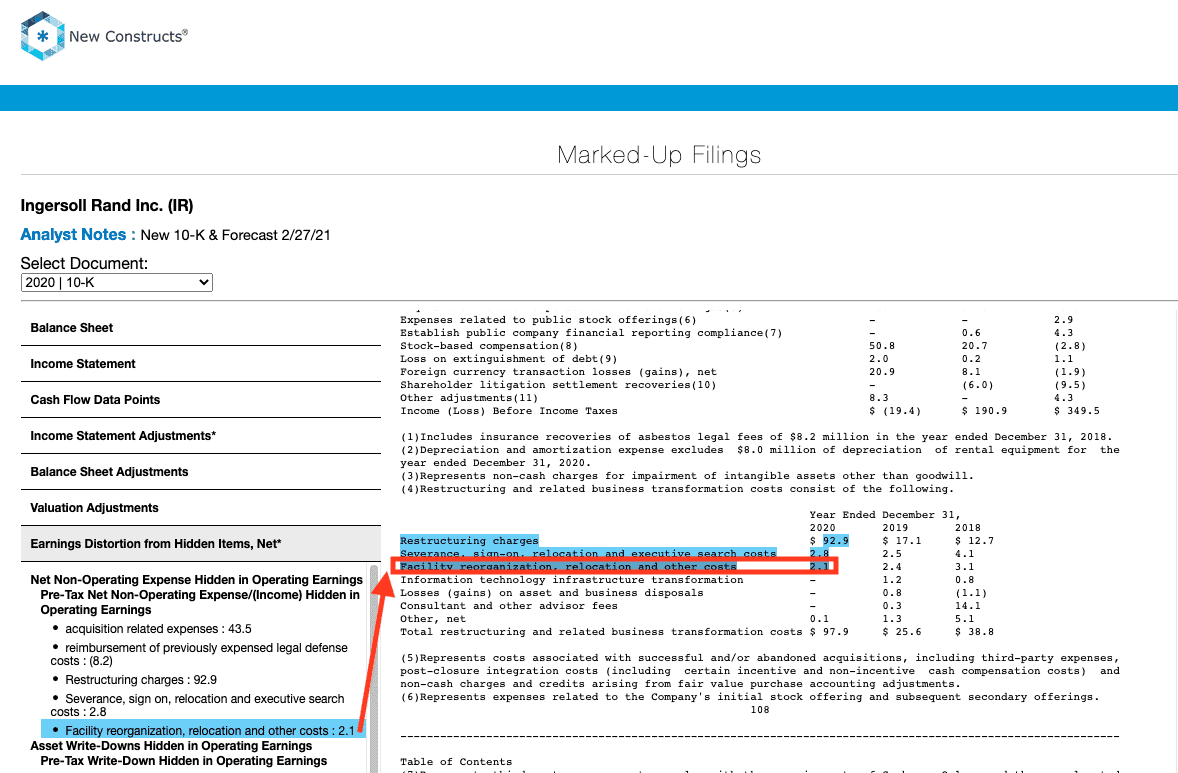Select 'Restructuring charges : 92.9' list item
Image resolution: width=1178 pixels, height=773 pixels.
(140, 680)
